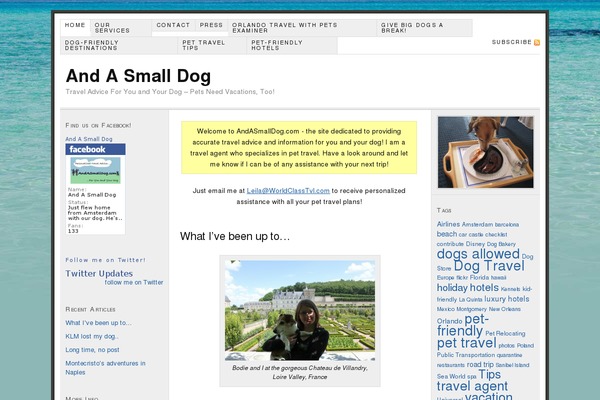Select the Europe tag
600x400 pixels.
(445, 278)
